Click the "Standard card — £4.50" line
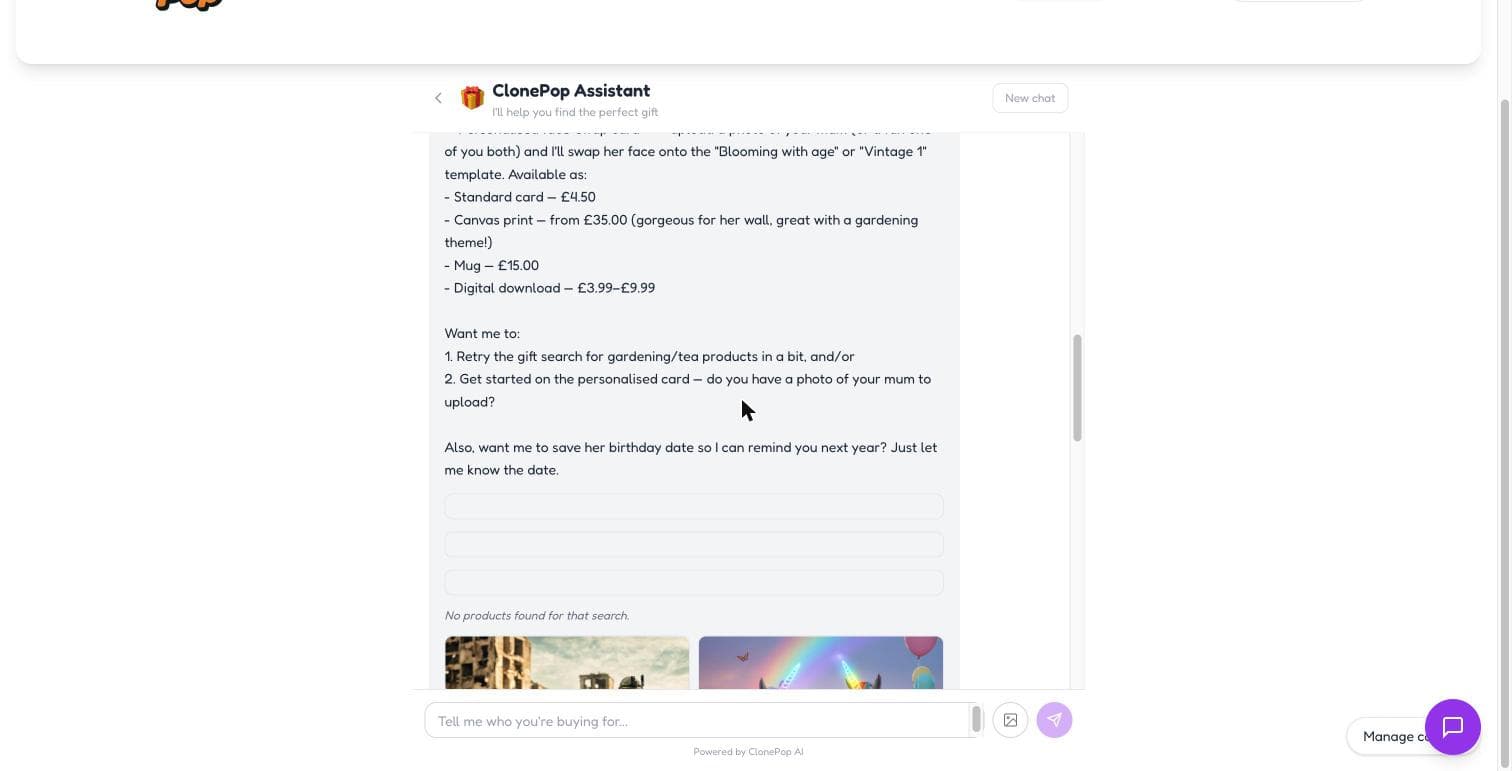Viewport: 1512px width, 771px height. pos(520,197)
